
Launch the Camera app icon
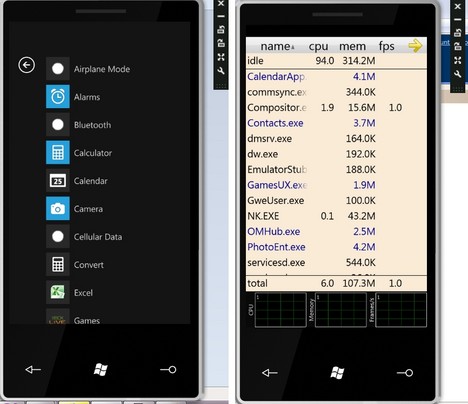[x=58, y=209]
